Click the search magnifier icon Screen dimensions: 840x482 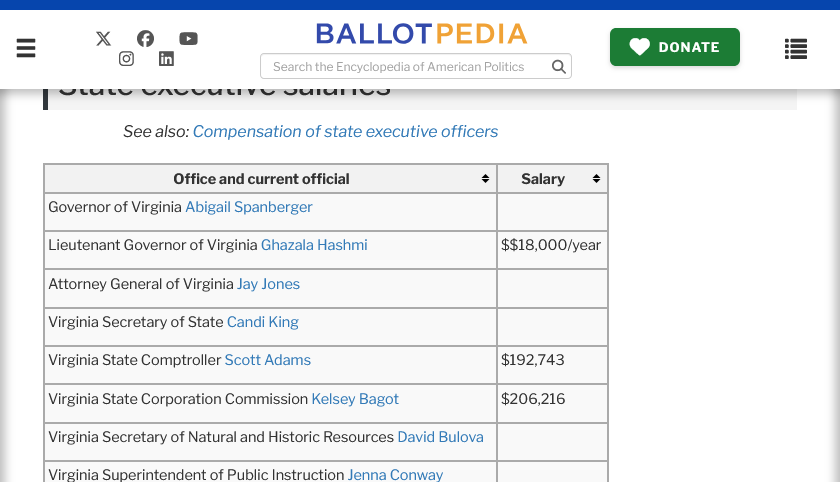tap(559, 67)
